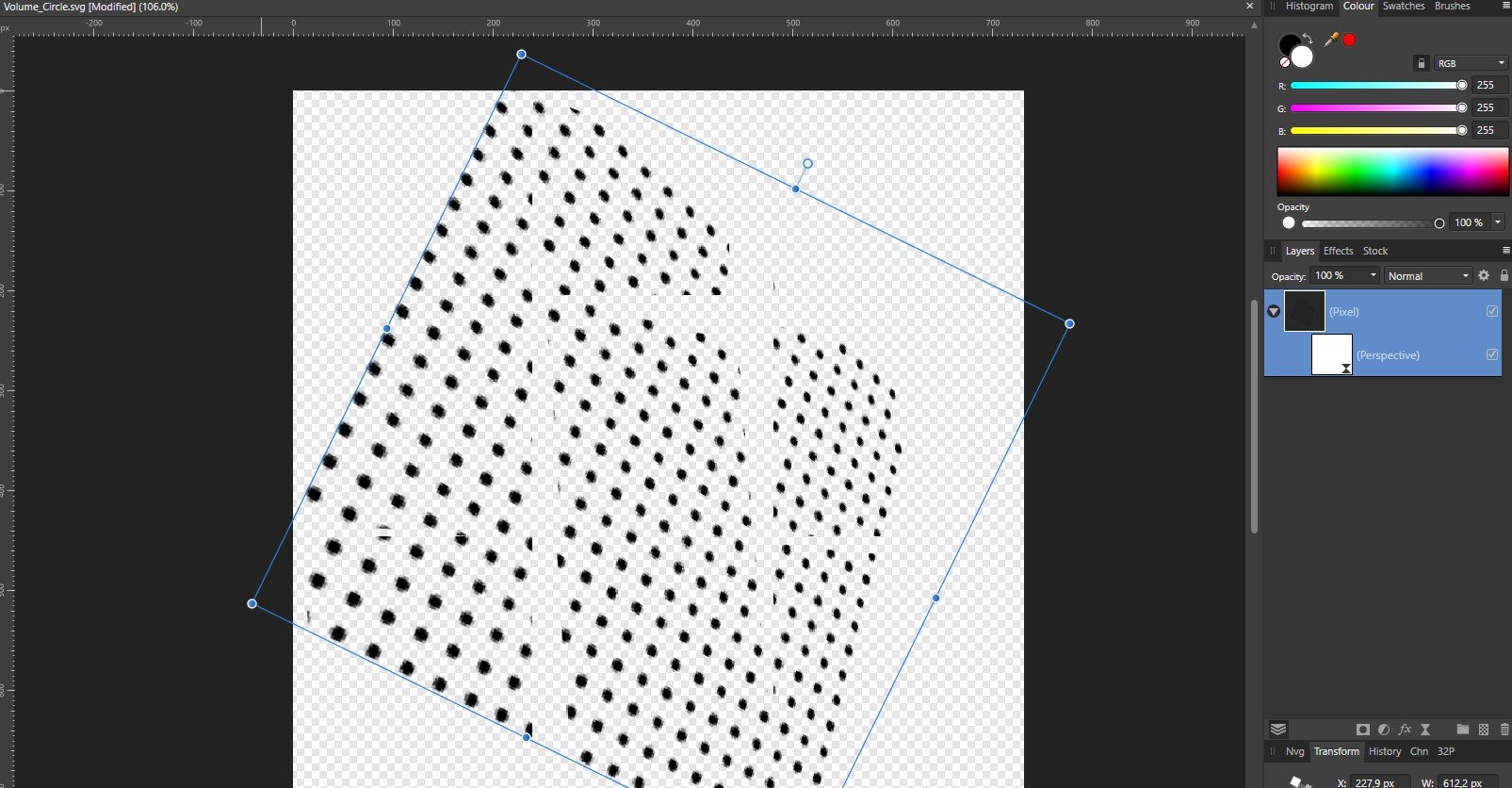Set colour to none via slashed circle
Viewport: 1512px width, 788px height.
1284,63
